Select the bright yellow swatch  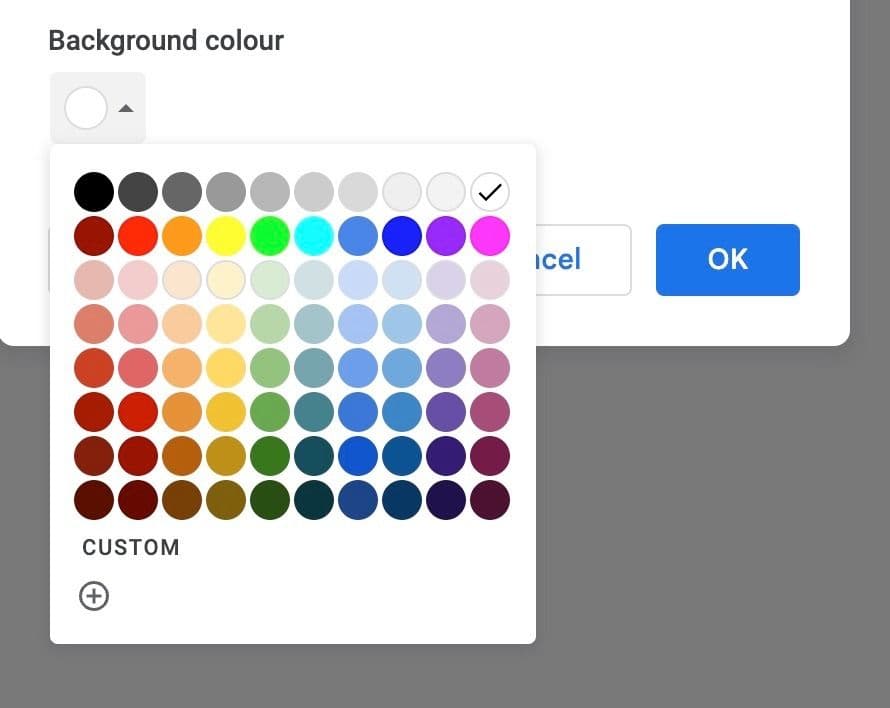226,236
